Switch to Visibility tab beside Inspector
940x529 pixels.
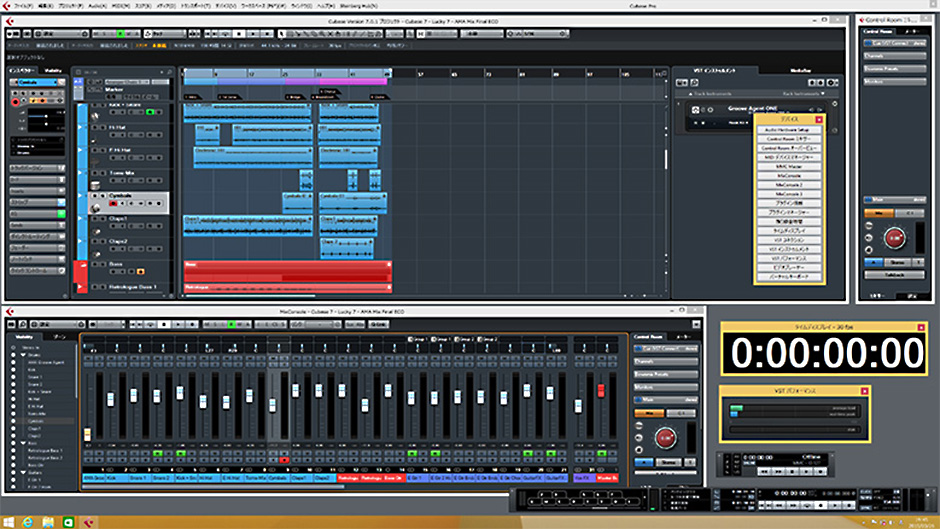point(53,70)
